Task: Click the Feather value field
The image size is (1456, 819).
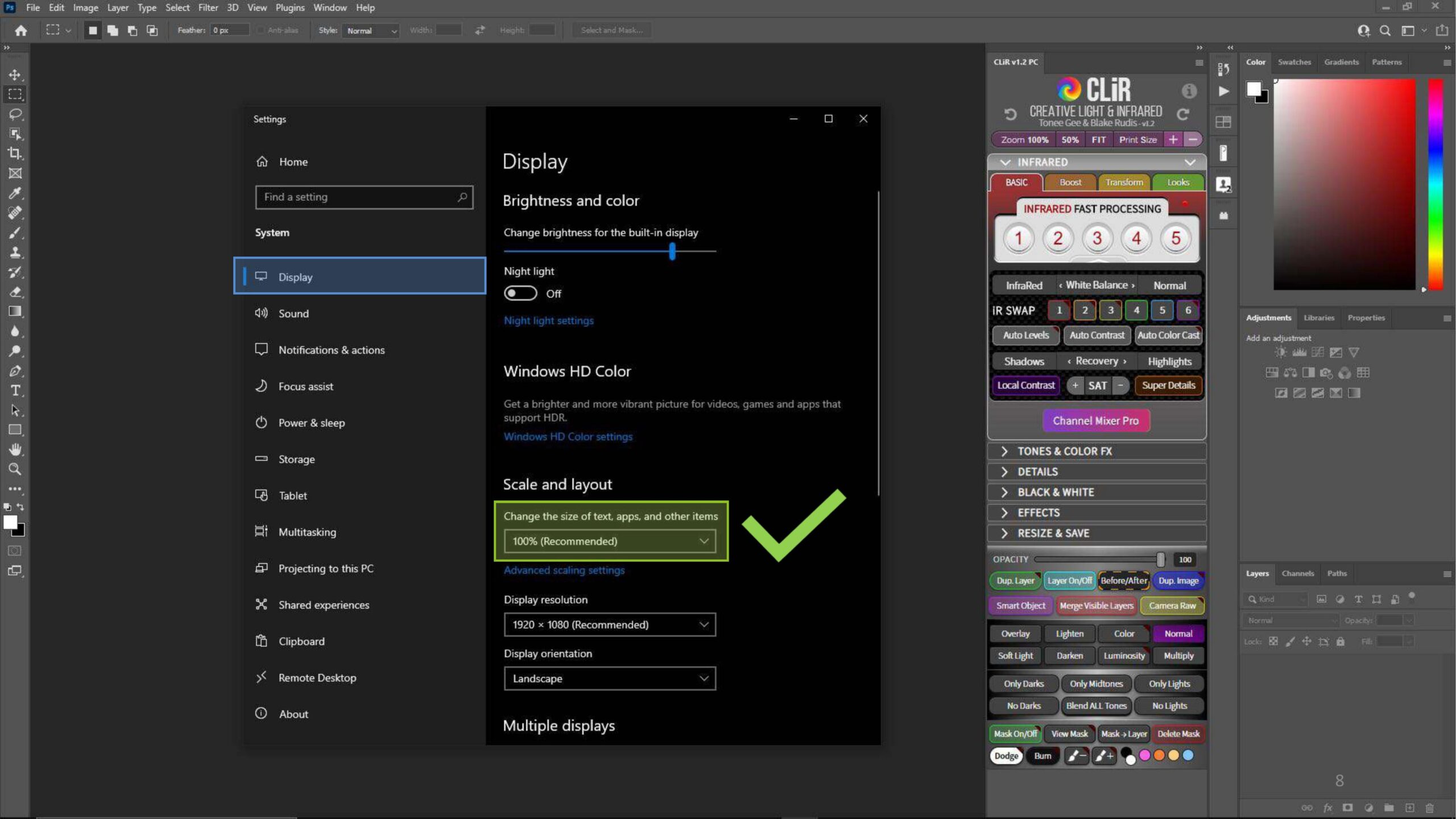Action: point(229,30)
